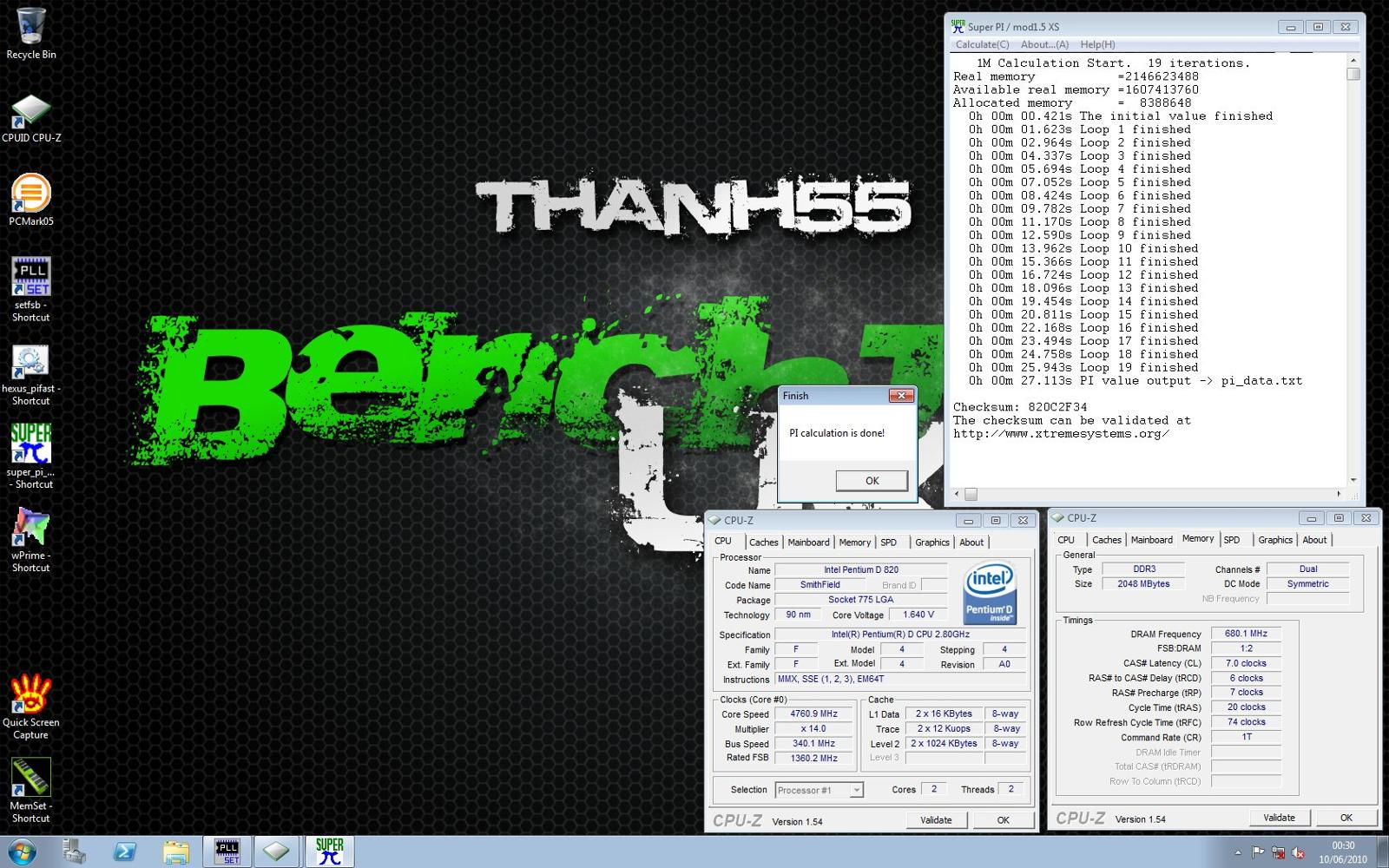
Task: Click the xtremesystems.org URL text
Action: click(1061, 434)
